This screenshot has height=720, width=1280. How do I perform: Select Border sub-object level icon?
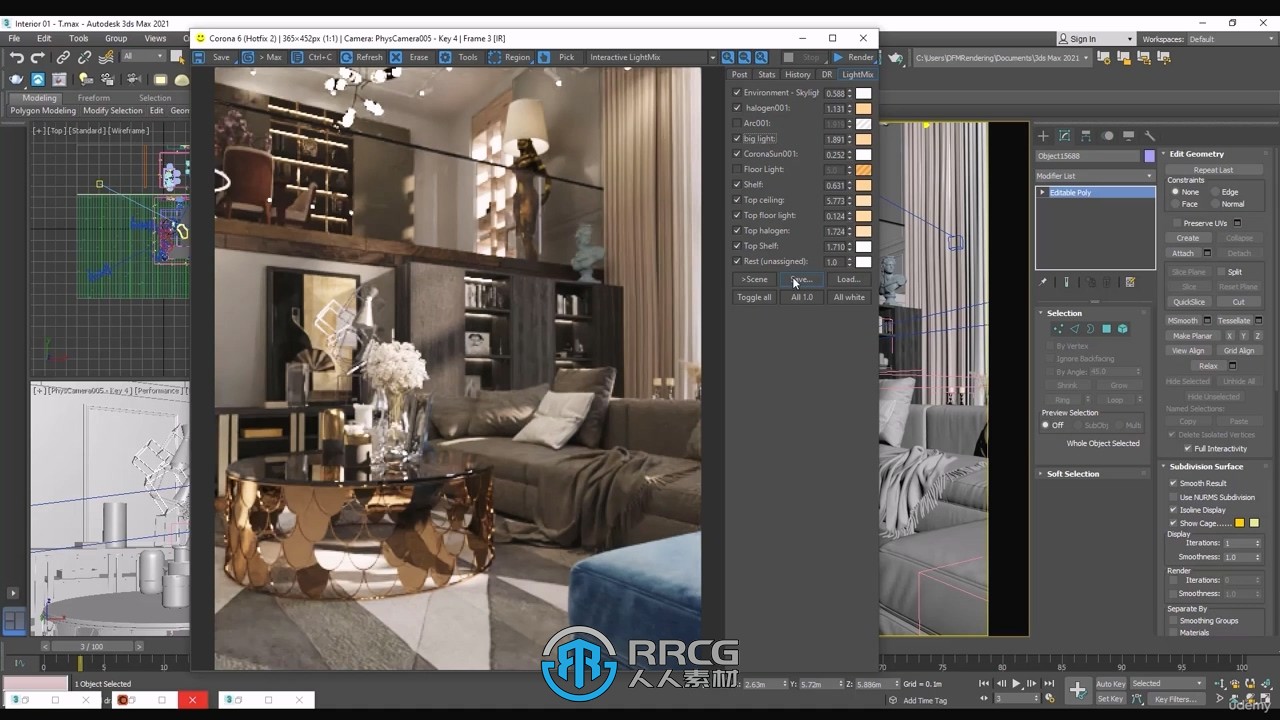click(1090, 328)
